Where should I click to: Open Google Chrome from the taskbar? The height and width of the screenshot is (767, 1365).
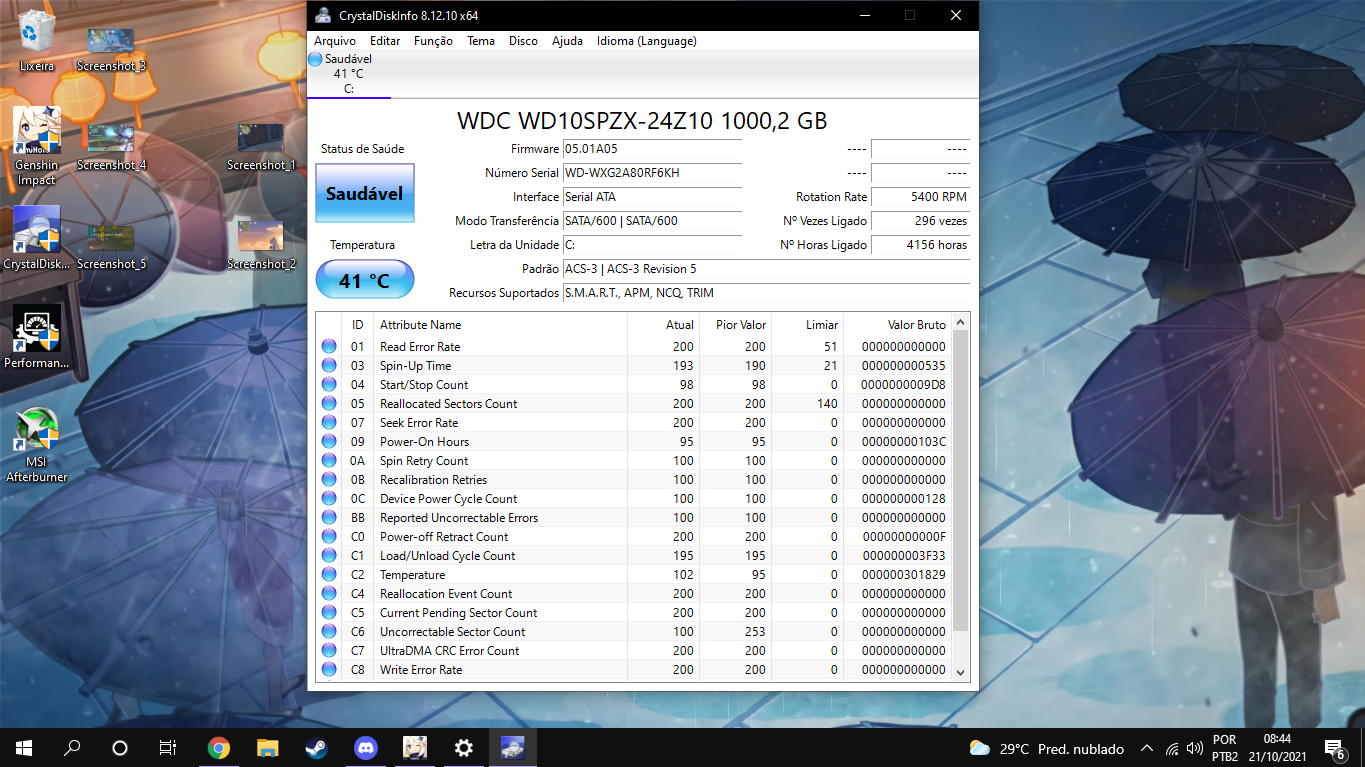coord(218,747)
